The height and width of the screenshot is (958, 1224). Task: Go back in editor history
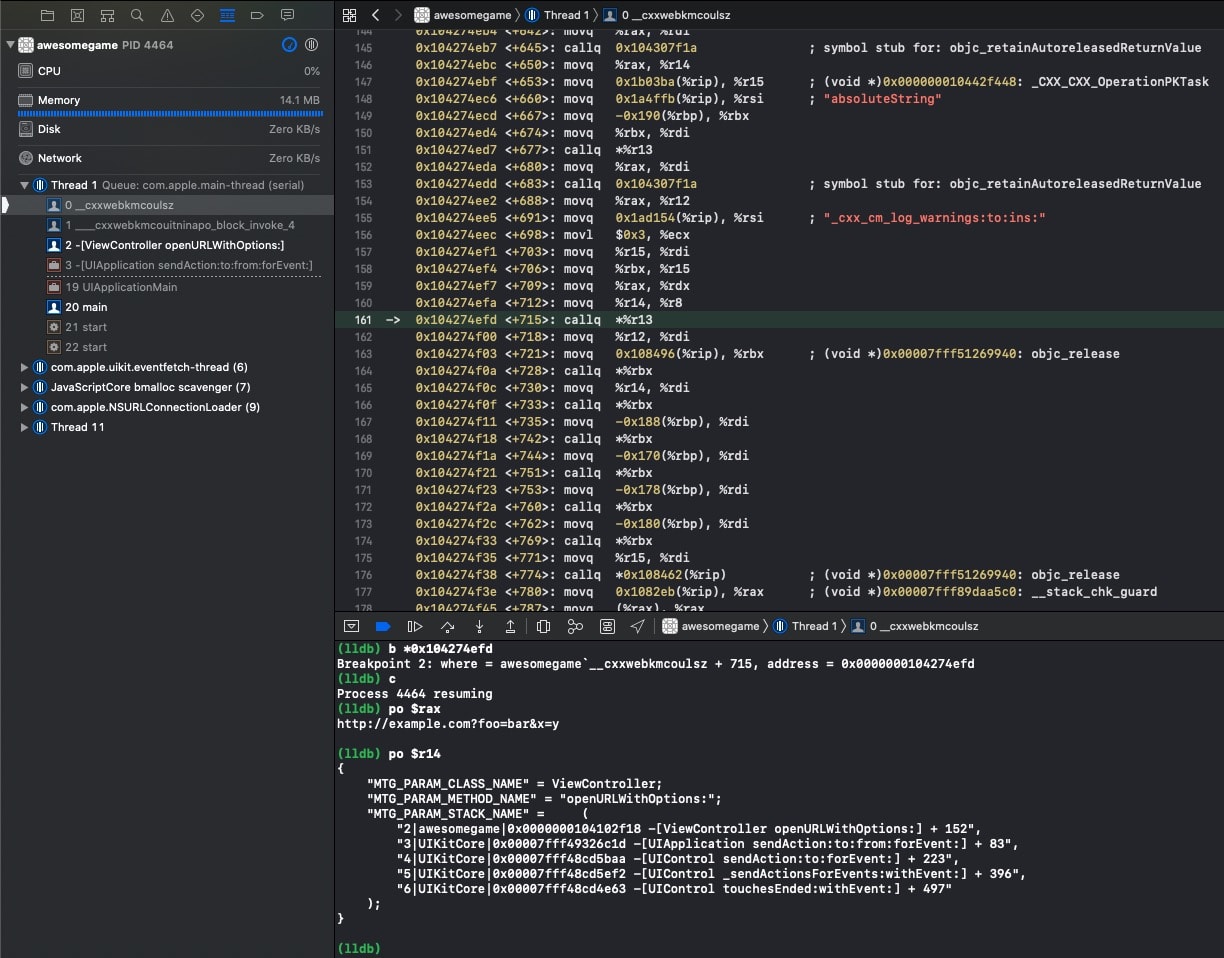375,15
